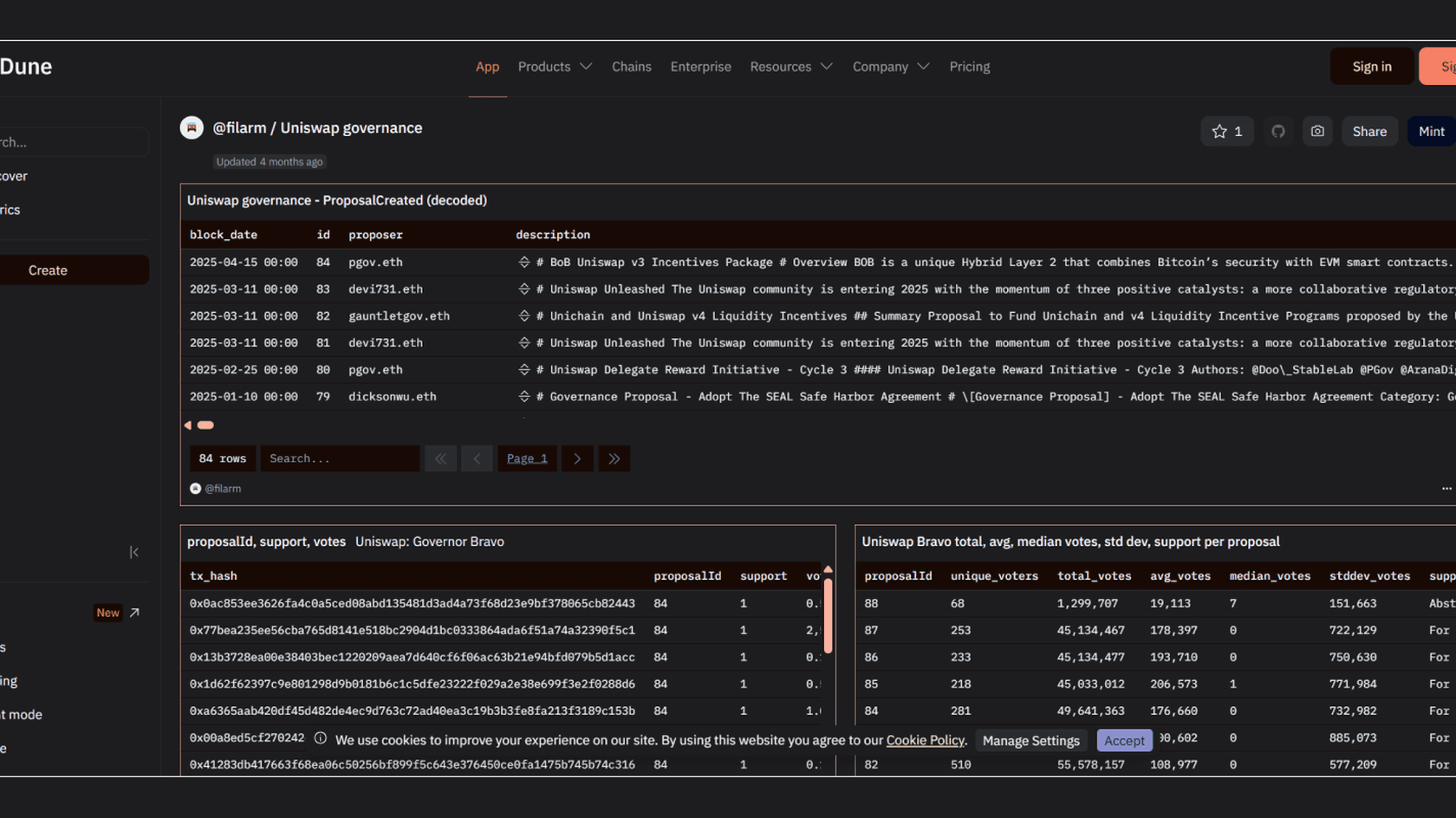
Task: Open the Products dropdown menu
Action: tap(555, 67)
